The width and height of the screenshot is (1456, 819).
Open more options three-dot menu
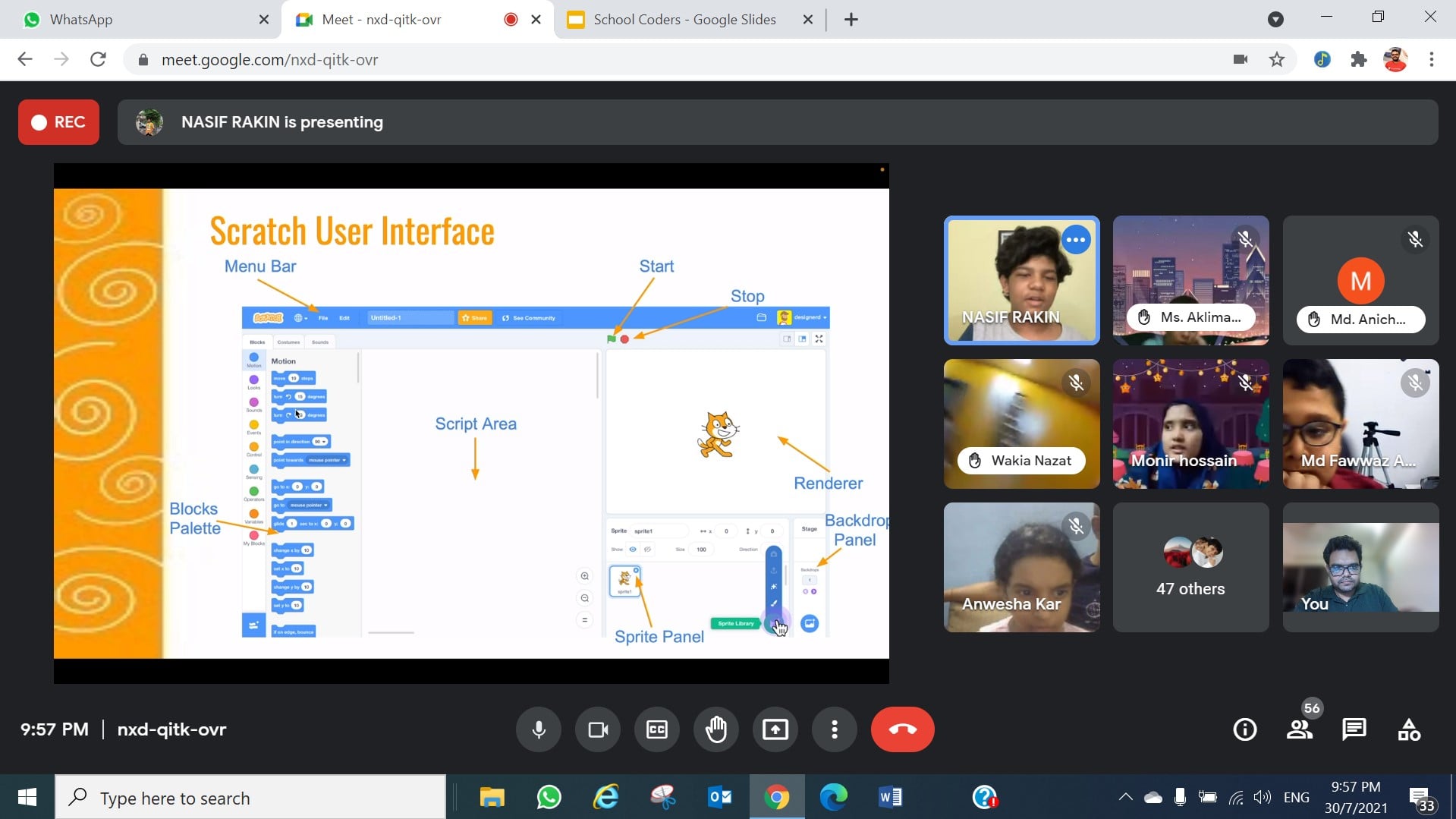point(834,729)
